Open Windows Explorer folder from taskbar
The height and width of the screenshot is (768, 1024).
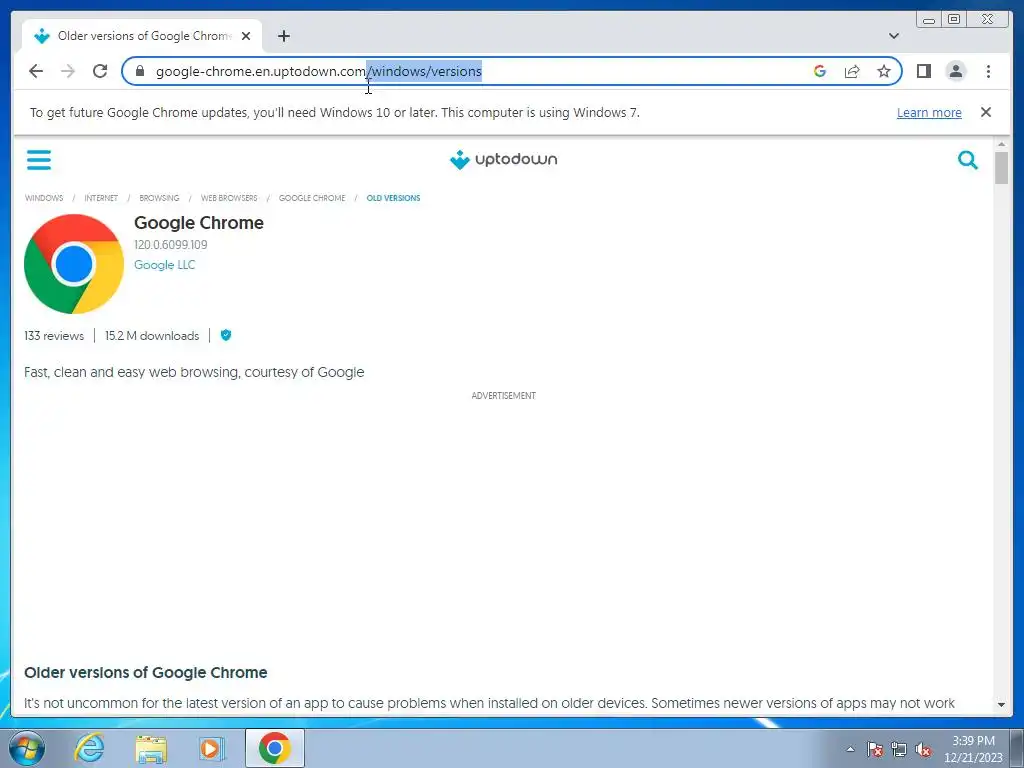[151, 748]
